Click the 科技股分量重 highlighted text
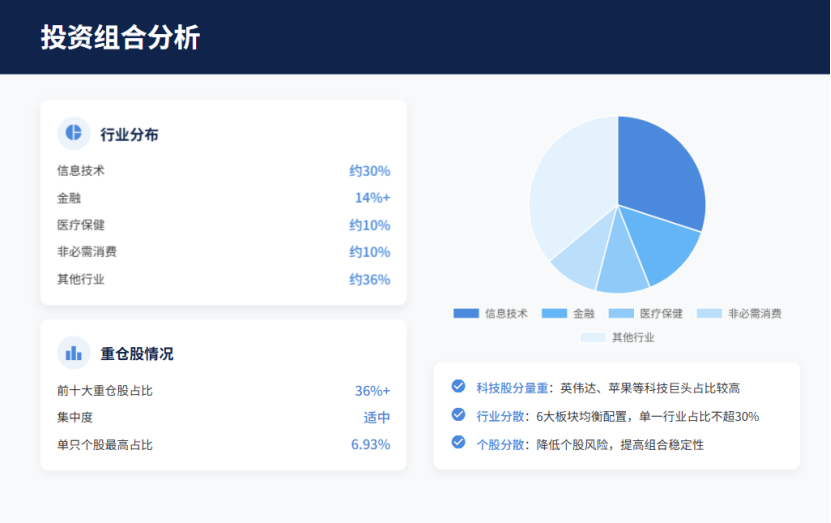 tap(512, 387)
